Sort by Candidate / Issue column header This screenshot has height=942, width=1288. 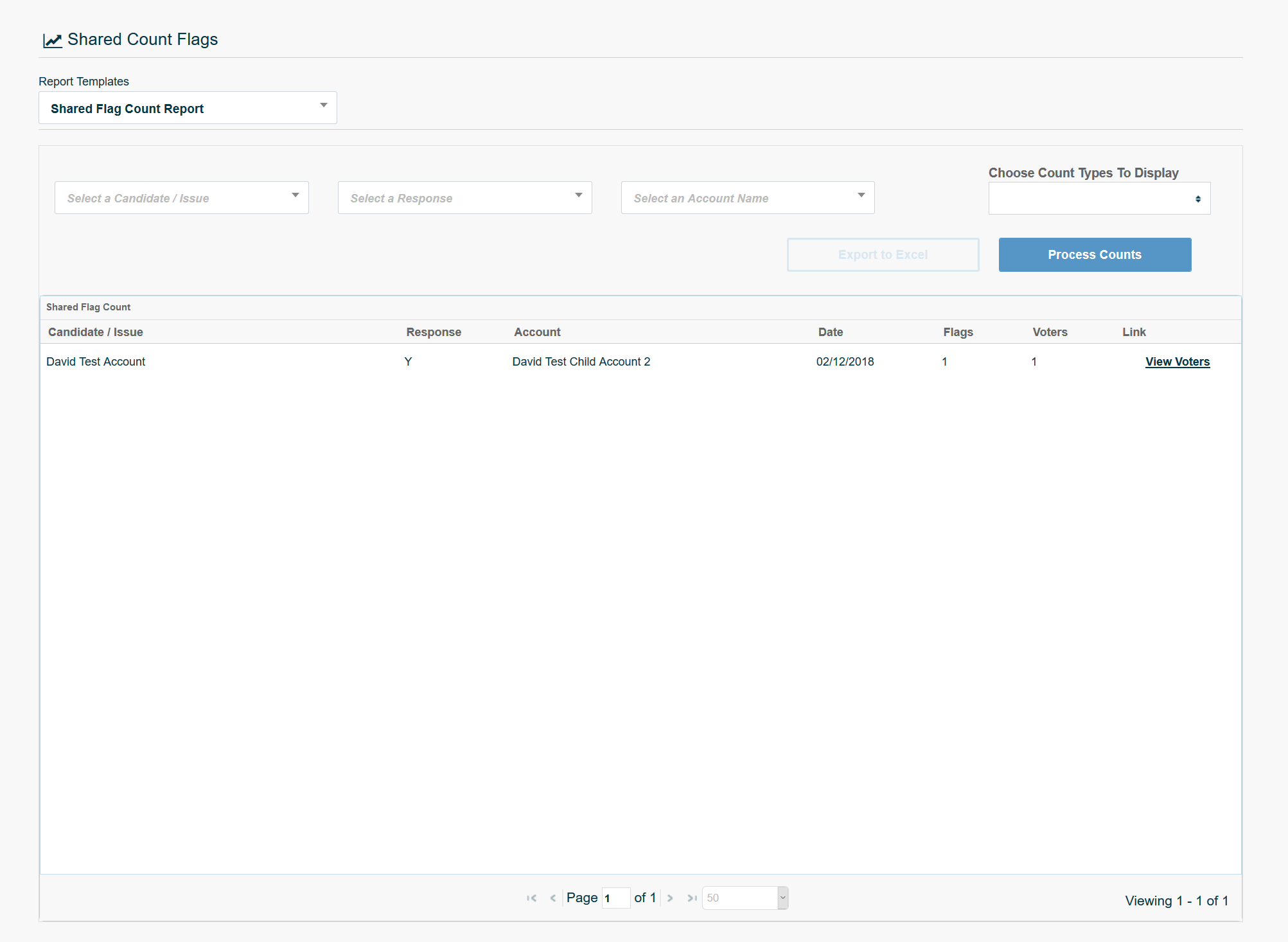pyautogui.click(x=96, y=332)
